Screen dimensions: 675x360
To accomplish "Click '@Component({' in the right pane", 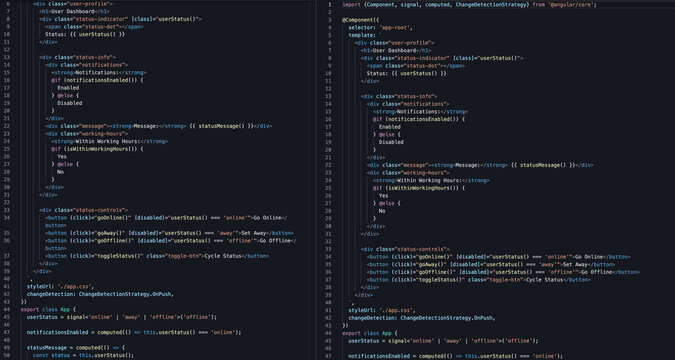I will (361, 20).
